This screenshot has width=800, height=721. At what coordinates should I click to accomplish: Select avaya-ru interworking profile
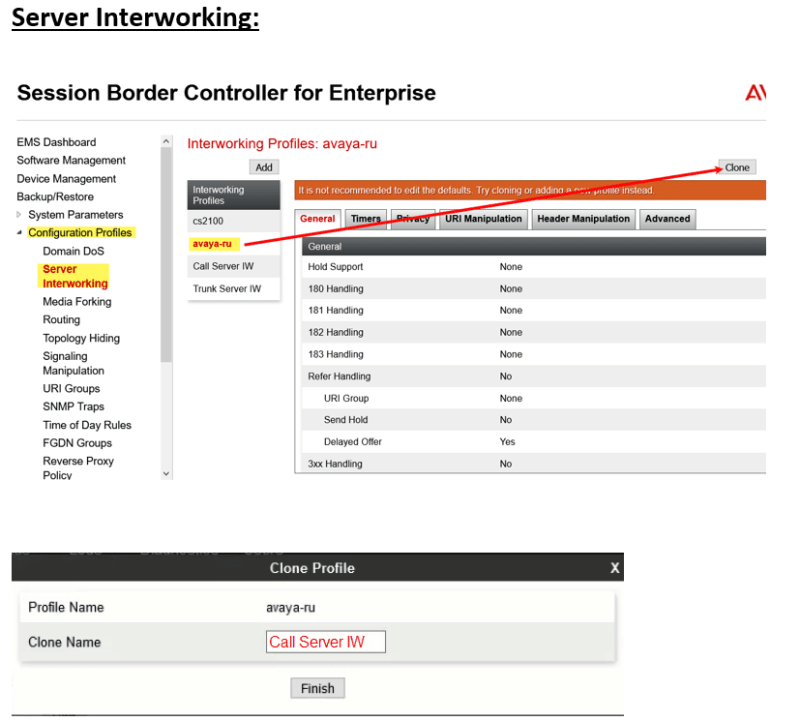(234, 244)
